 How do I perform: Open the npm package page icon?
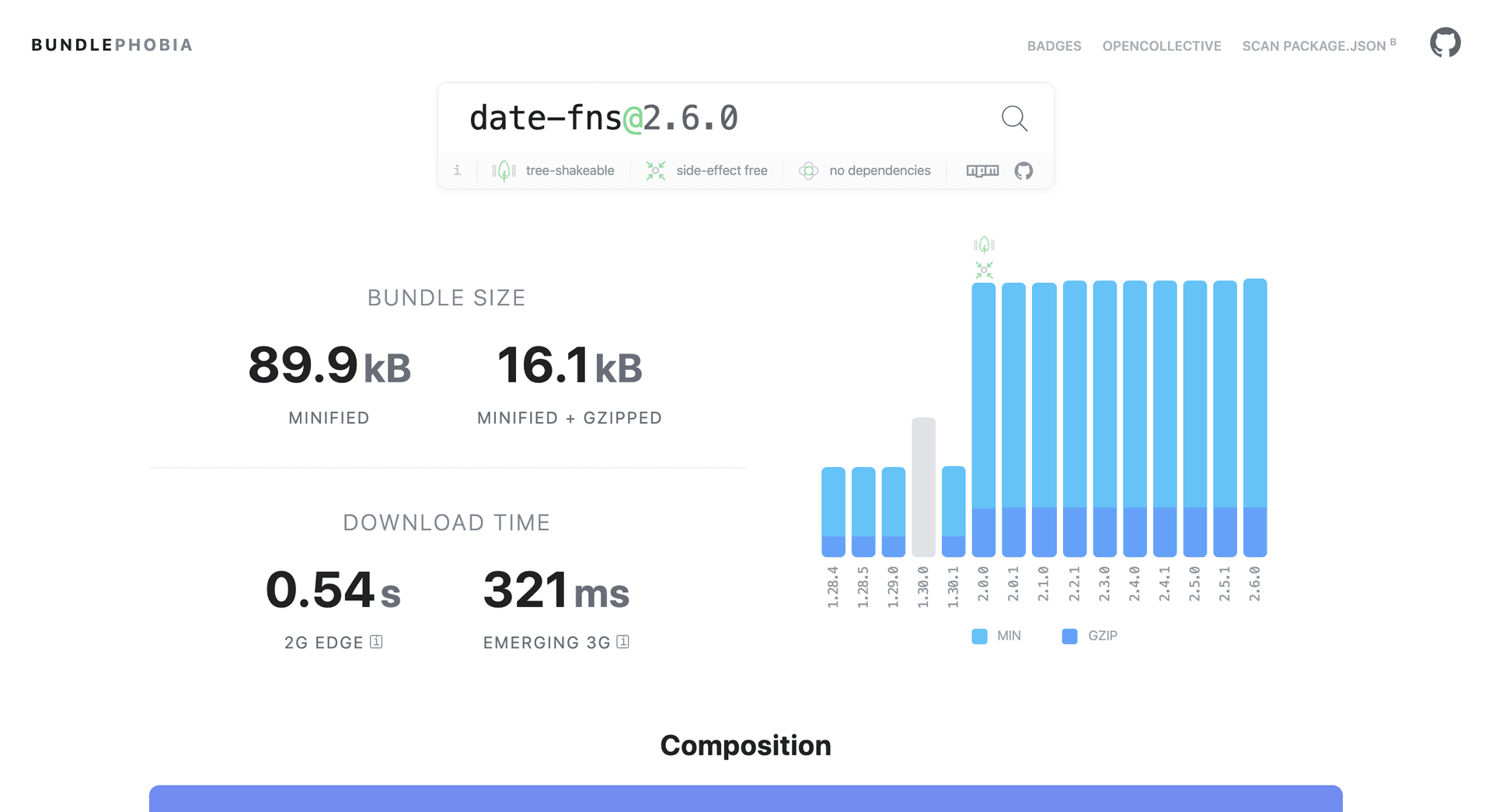(x=981, y=170)
